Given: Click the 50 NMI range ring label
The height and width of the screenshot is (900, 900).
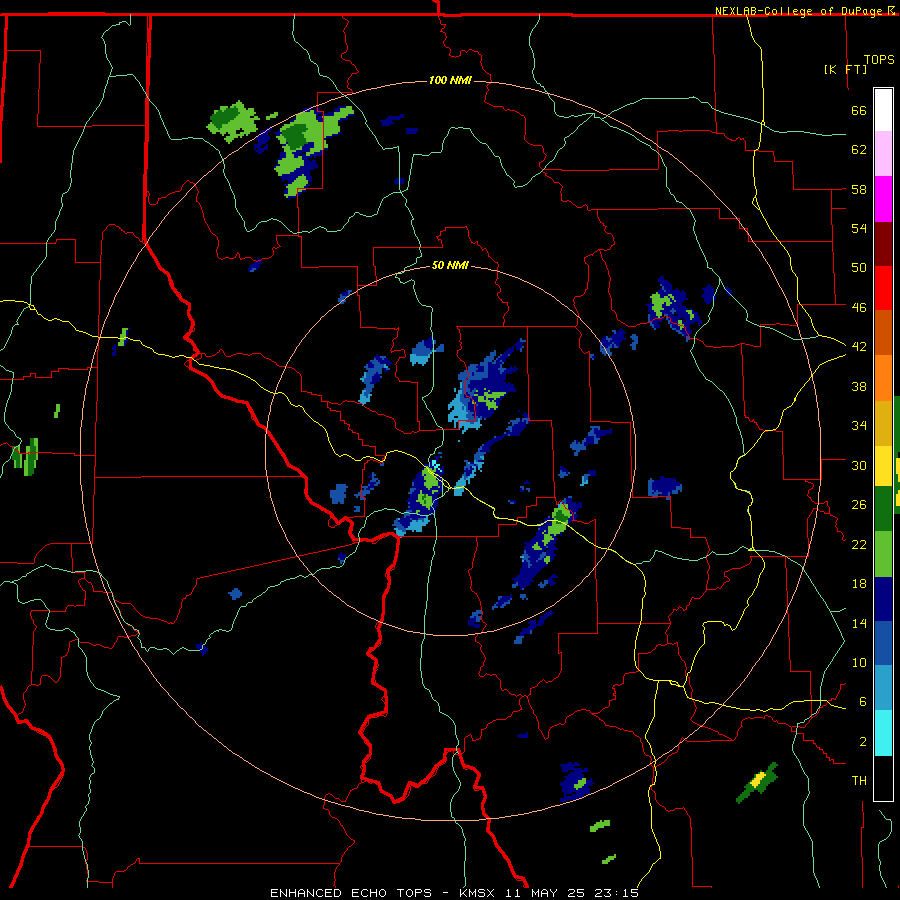Looking at the screenshot, I should point(450,265).
